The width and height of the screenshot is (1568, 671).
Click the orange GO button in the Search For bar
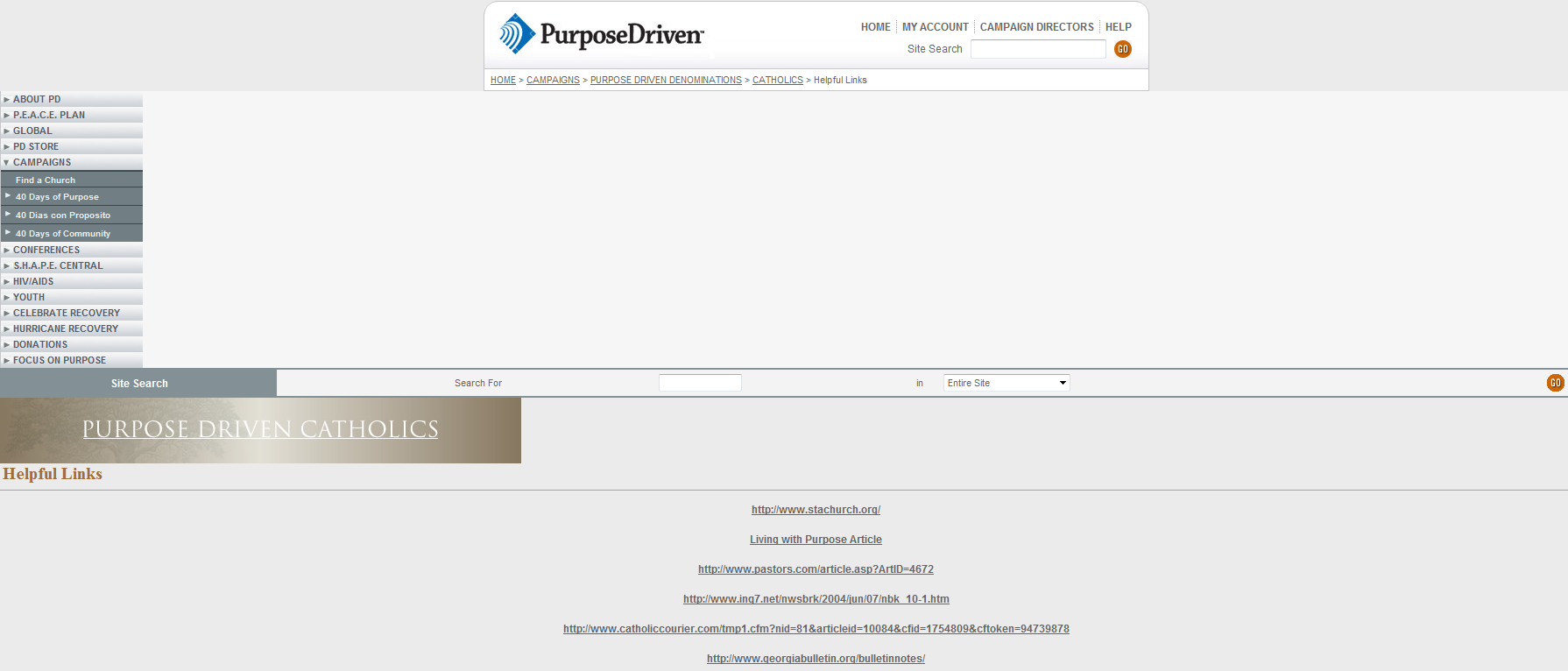tap(1555, 383)
